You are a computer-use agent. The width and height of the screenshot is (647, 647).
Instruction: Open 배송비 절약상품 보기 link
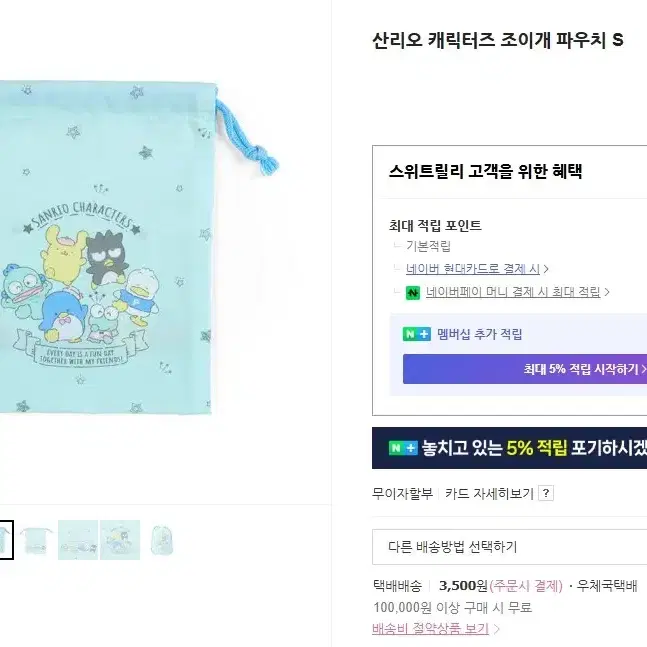(430, 629)
